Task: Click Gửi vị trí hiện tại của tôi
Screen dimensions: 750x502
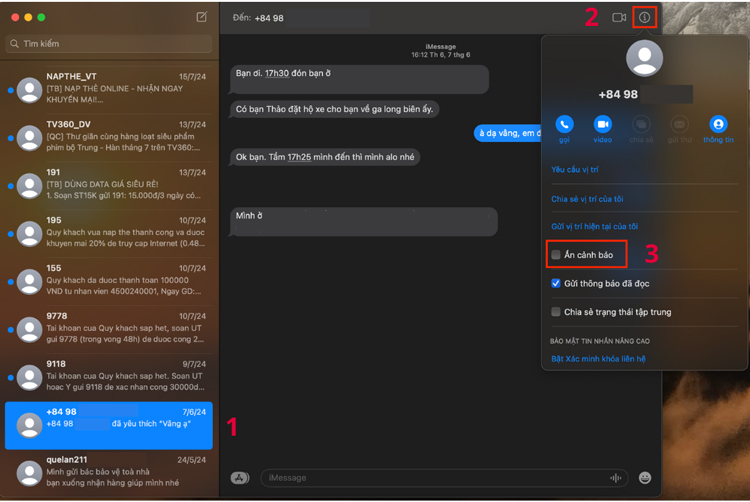Action: click(594, 226)
